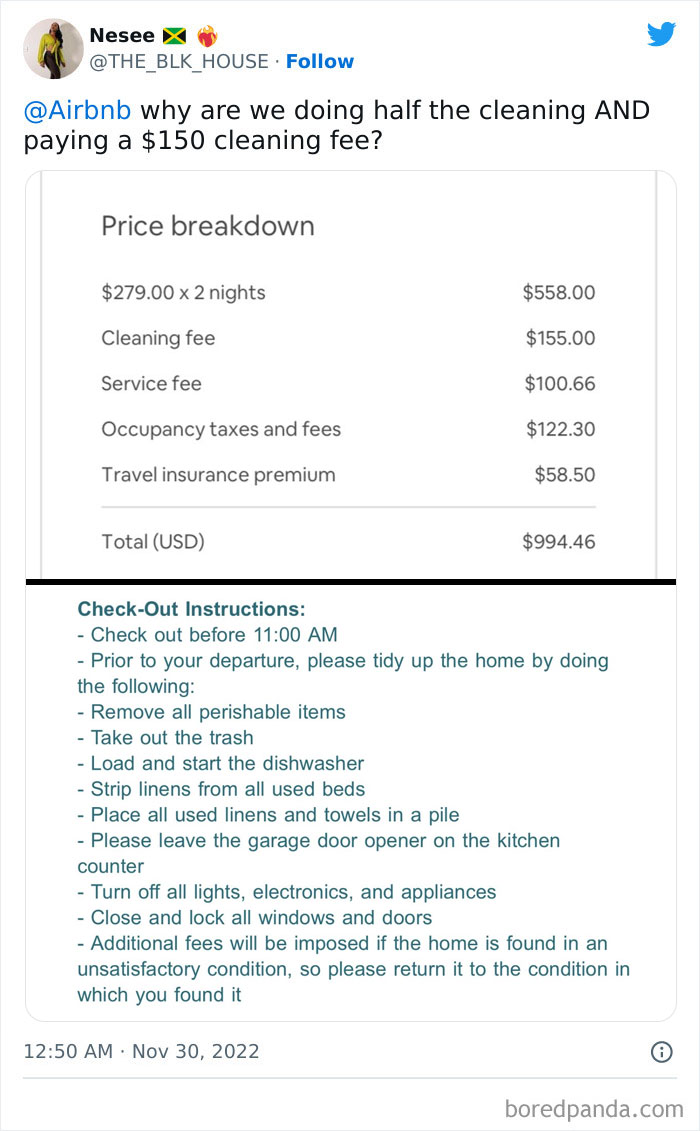Click the Service fee line
This screenshot has width=700, height=1131.
pos(151,384)
